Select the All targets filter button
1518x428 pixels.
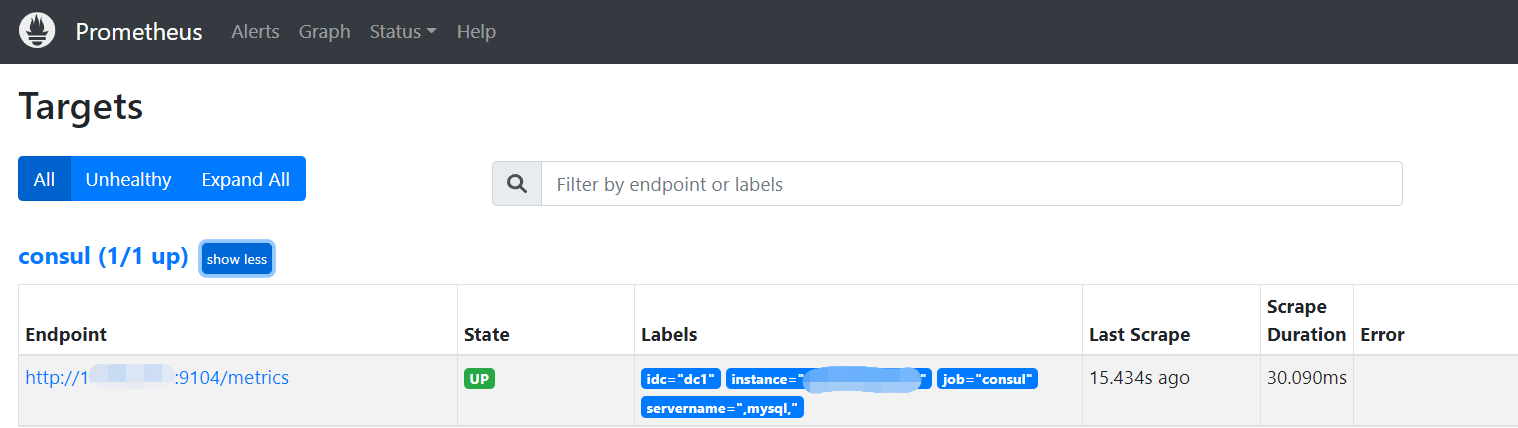pyautogui.click(x=44, y=179)
